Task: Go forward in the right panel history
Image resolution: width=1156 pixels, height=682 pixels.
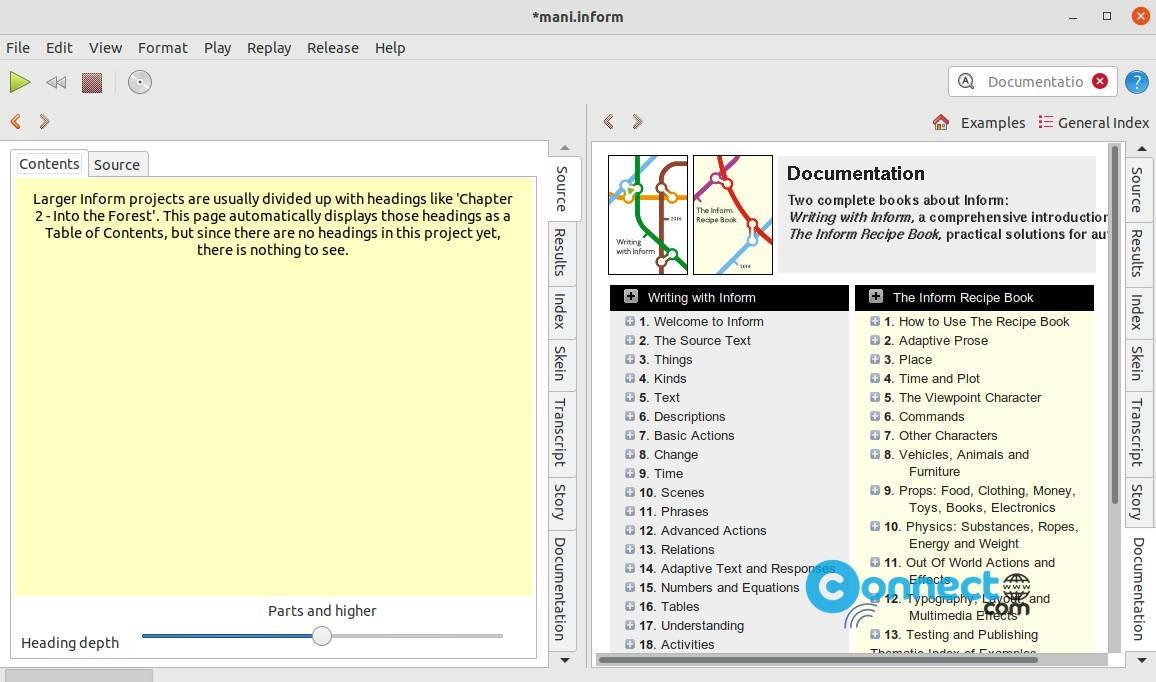Action: (638, 122)
